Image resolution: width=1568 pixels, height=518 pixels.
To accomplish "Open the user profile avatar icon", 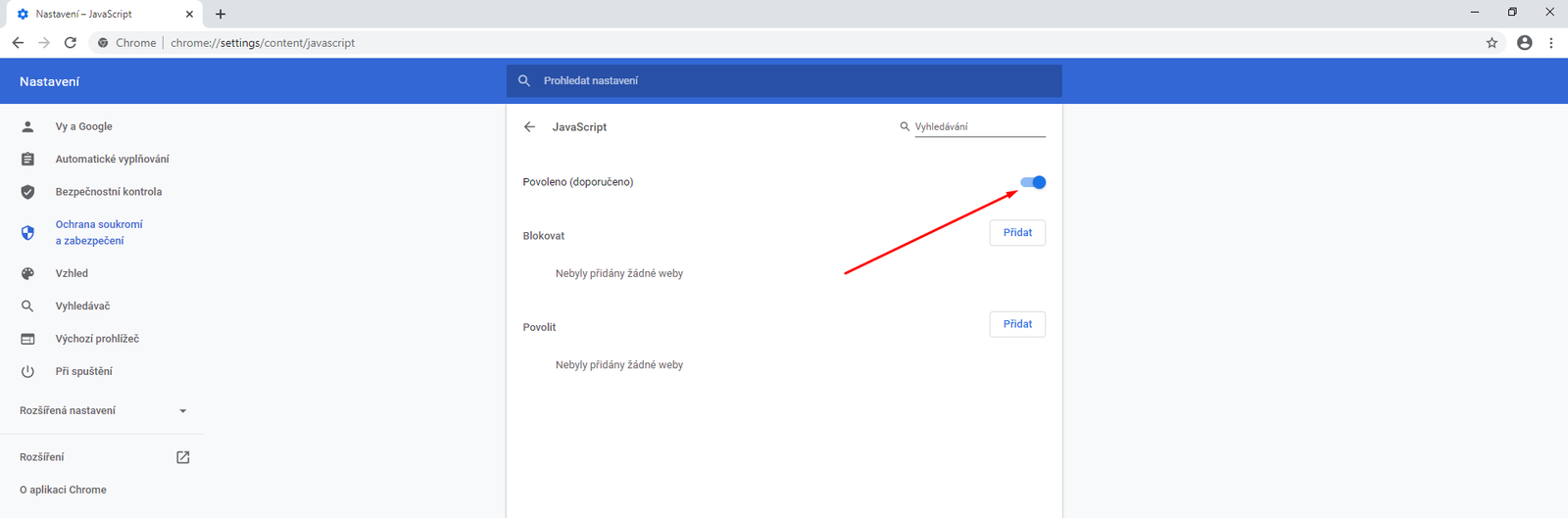I will 1524,43.
